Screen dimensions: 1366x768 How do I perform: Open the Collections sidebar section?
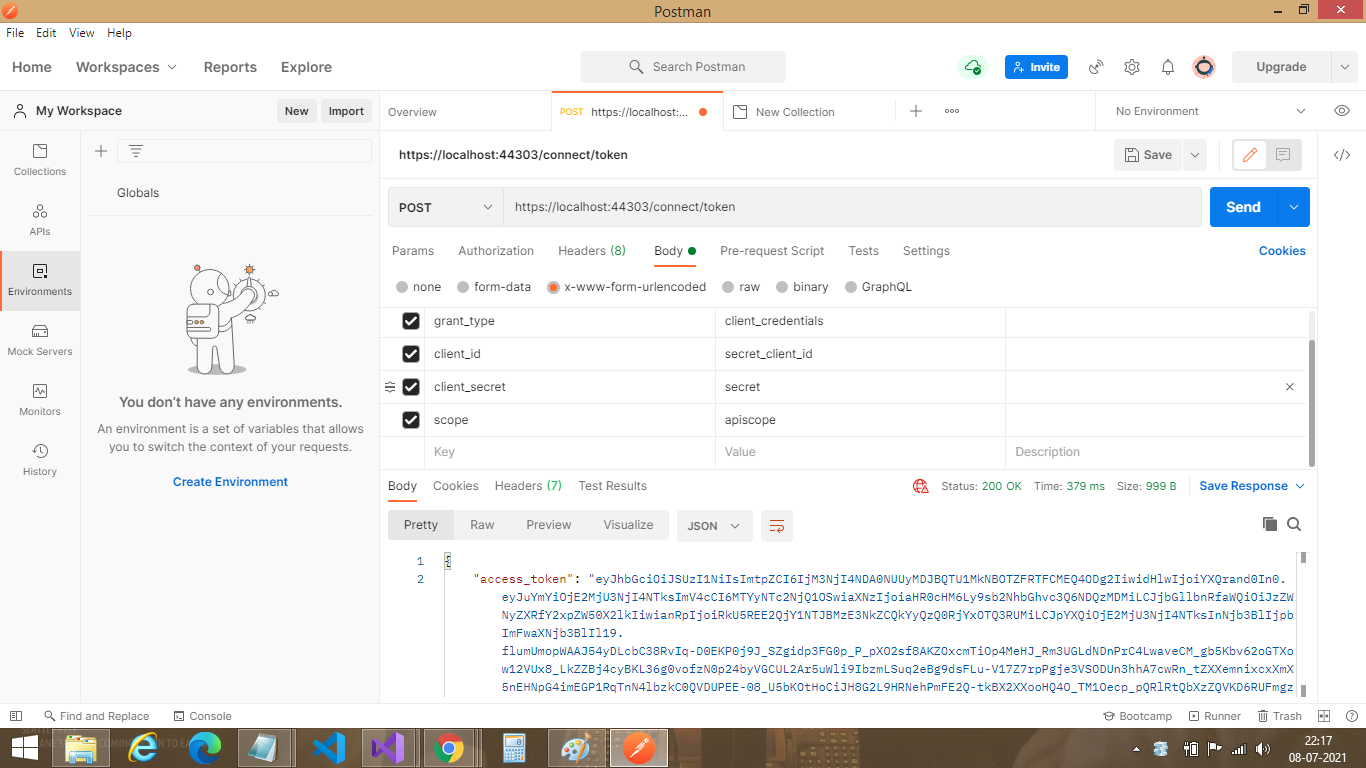pos(40,160)
